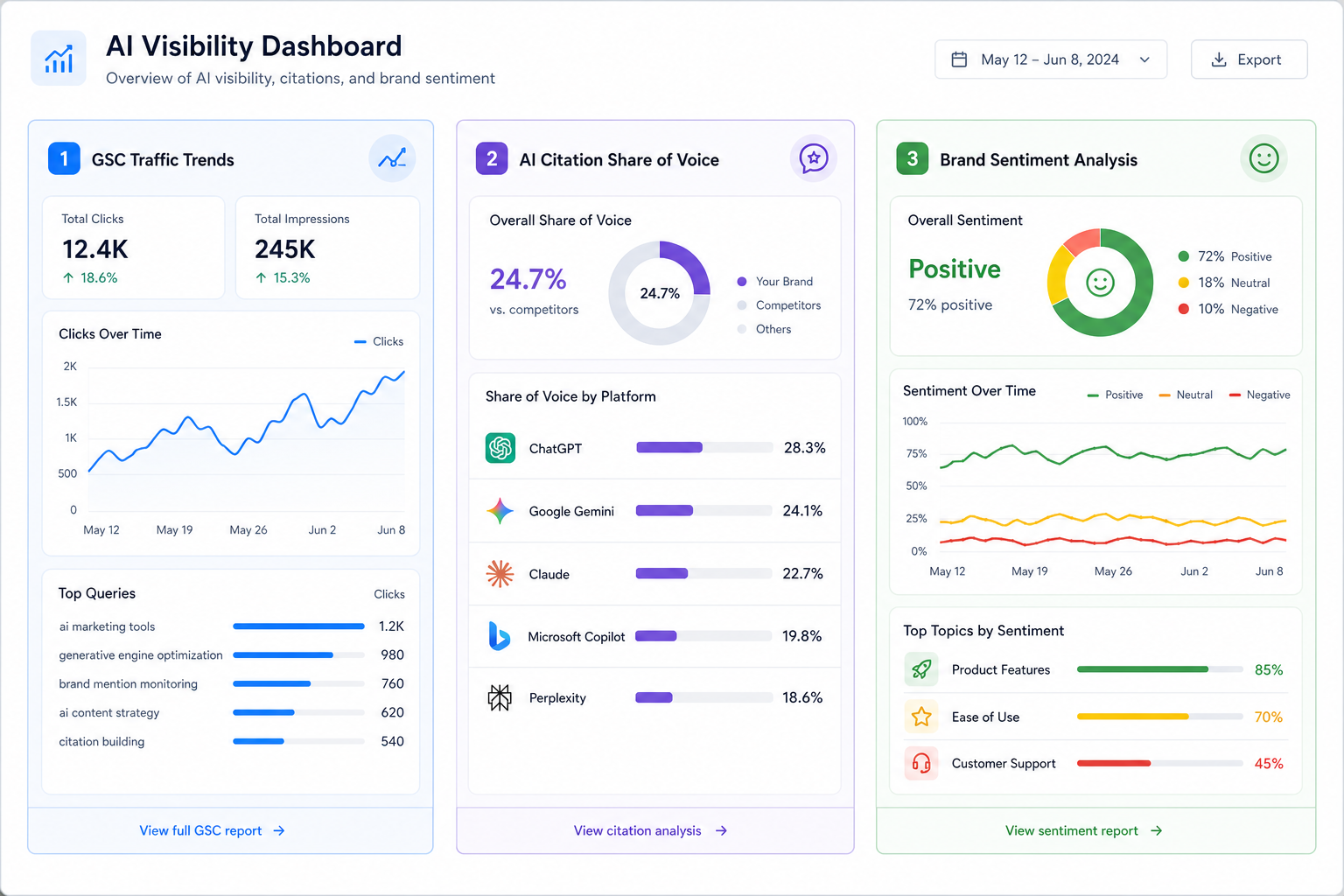
Task: Click the Claude starburst icon
Action: pos(500,574)
